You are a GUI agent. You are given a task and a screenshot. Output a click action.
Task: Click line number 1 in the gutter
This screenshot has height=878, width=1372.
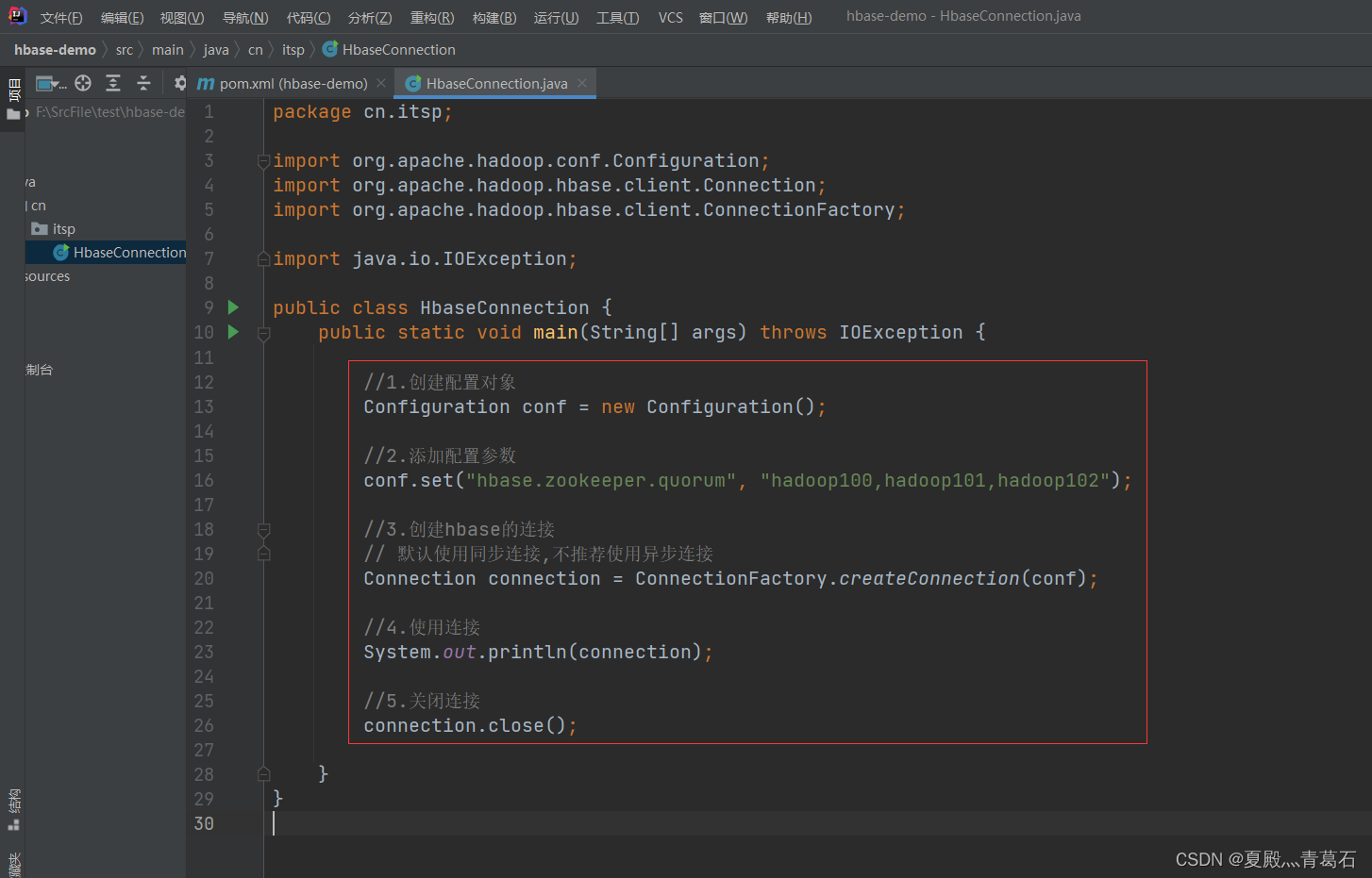pyautogui.click(x=209, y=112)
